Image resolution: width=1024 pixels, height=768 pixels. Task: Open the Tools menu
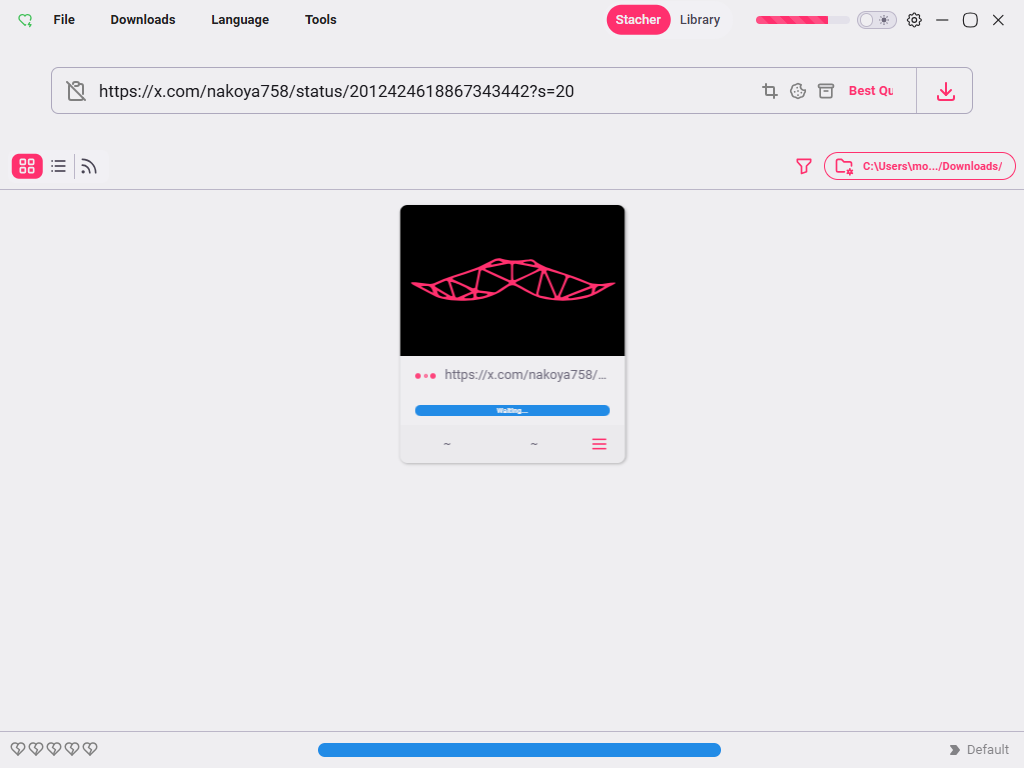click(321, 20)
